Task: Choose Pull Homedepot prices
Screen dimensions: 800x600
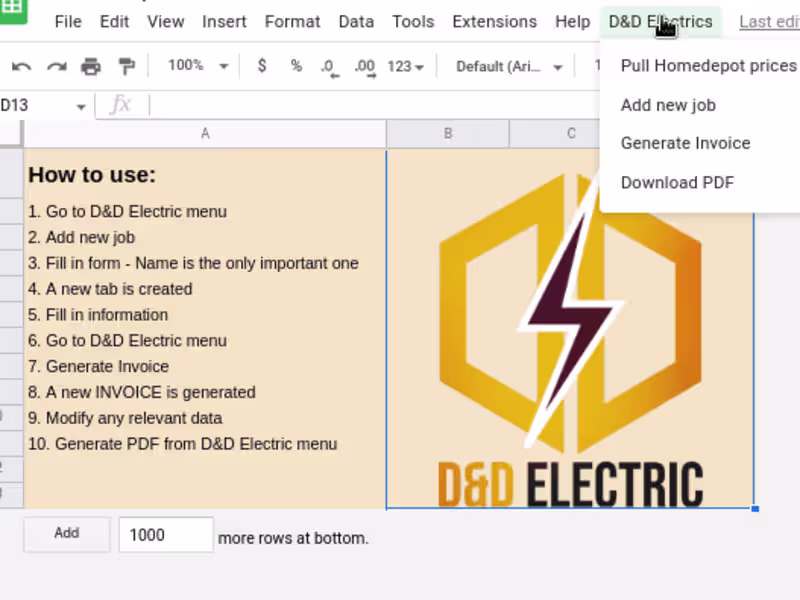Action: [x=708, y=66]
